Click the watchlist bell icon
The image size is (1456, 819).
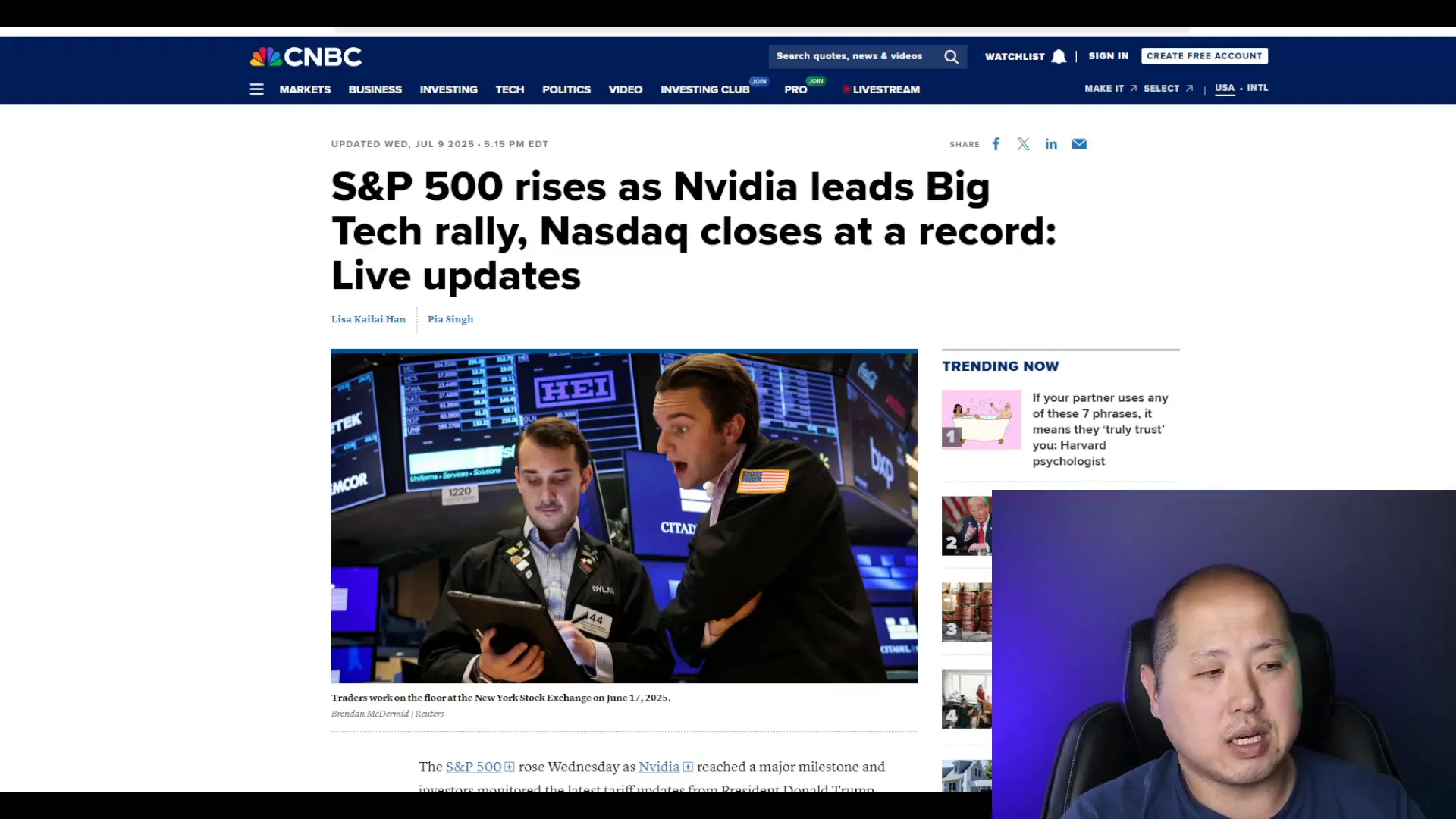1059,57
